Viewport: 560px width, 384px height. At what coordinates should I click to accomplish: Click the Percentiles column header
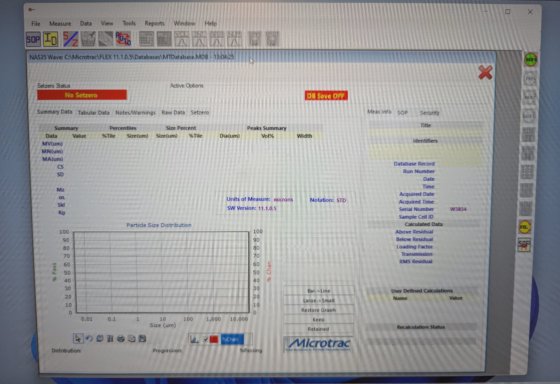[x=123, y=128]
